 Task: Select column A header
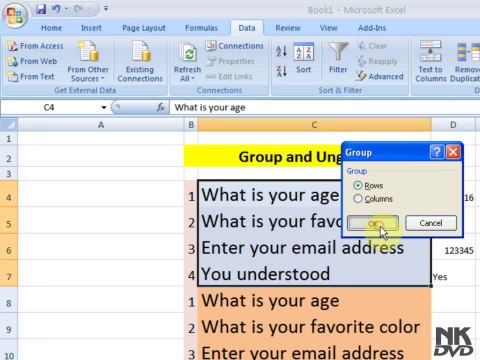tap(101, 125)
